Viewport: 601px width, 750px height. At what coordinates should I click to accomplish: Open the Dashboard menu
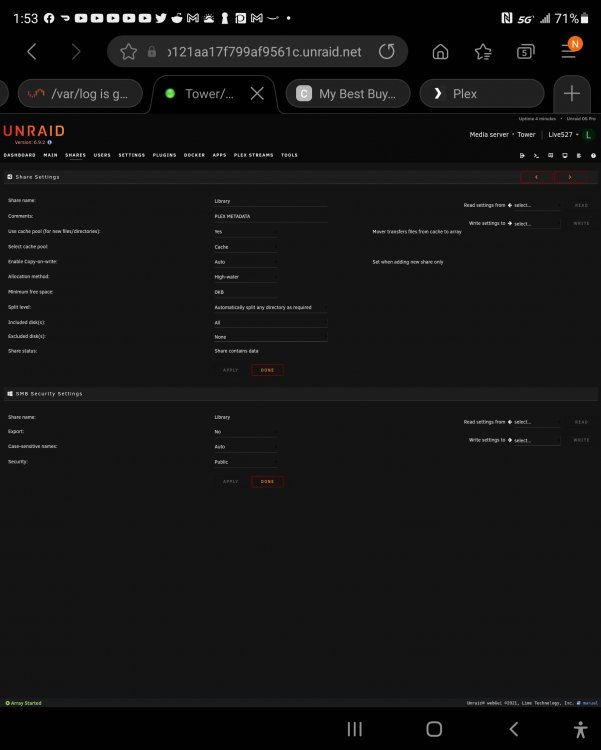(x=20, y=155)
